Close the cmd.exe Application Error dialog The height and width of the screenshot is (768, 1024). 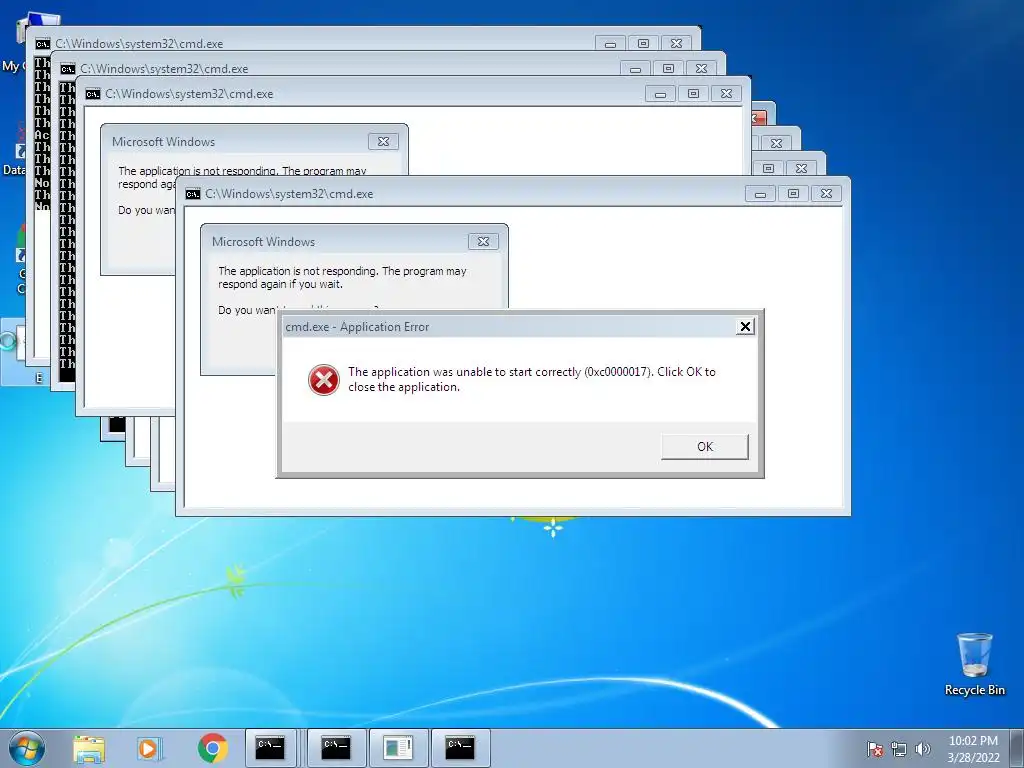tap(745, 327)
